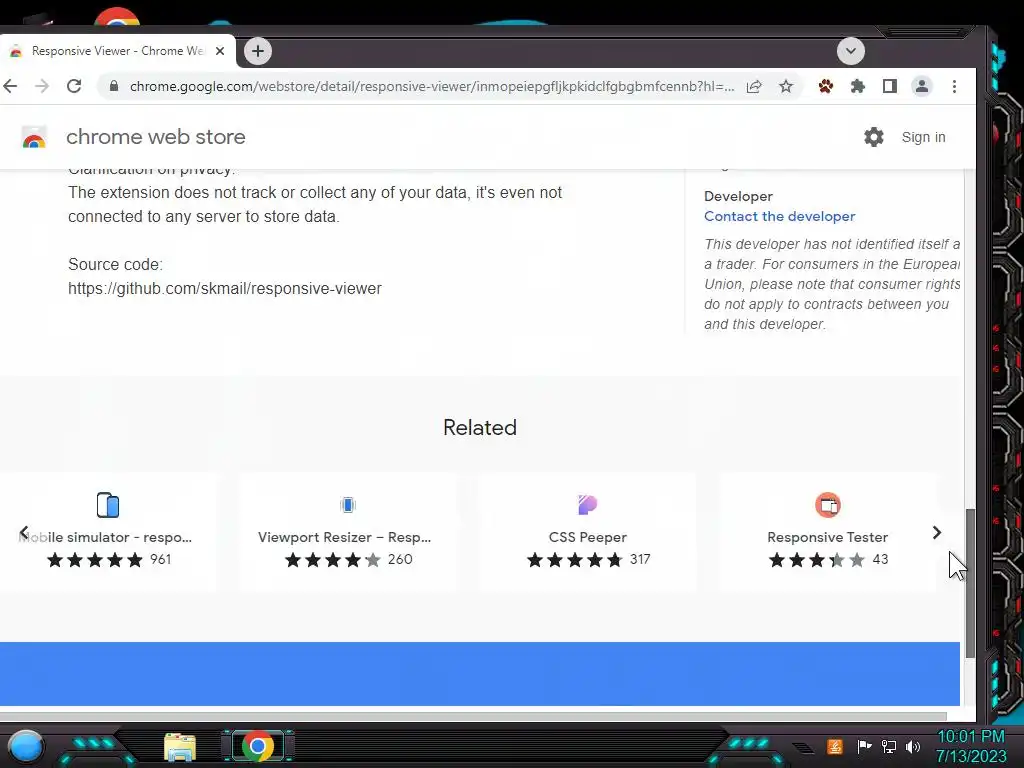The height and width of the screenshot is (768, 1024).
Task: Click the vertical page scrollbar thumb
Action: pyautogui.click(x=970, y=583)
